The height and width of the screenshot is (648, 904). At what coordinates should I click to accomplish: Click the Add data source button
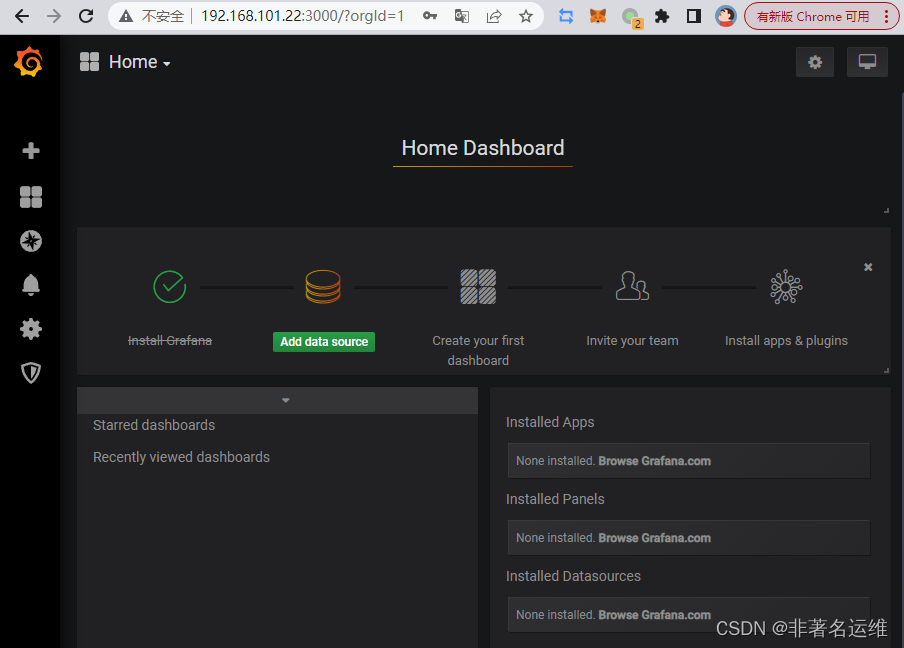tap(323, 342)
